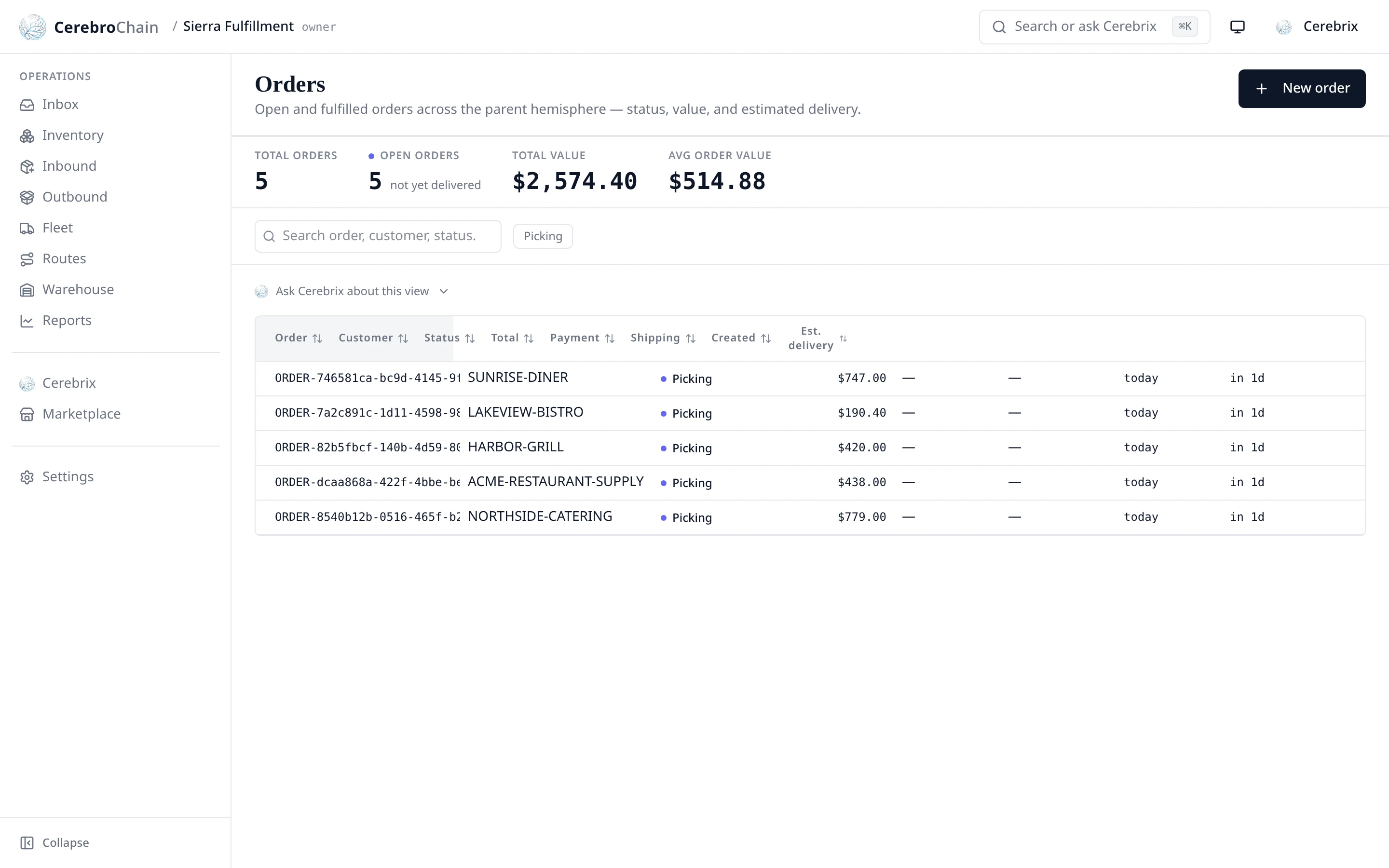Focus the order search input

coord(378,236)
